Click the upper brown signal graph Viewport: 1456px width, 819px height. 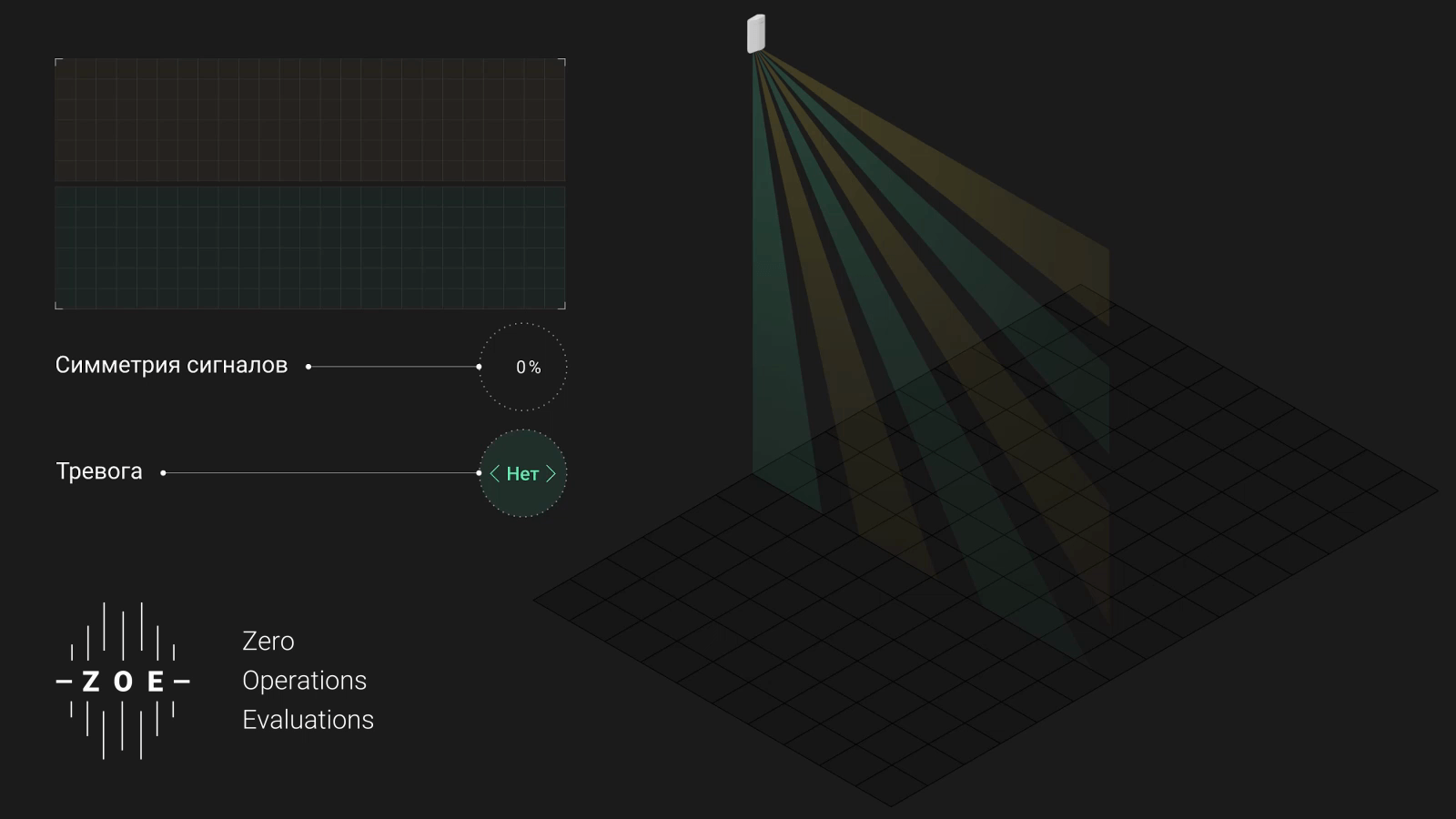[309, 120]
